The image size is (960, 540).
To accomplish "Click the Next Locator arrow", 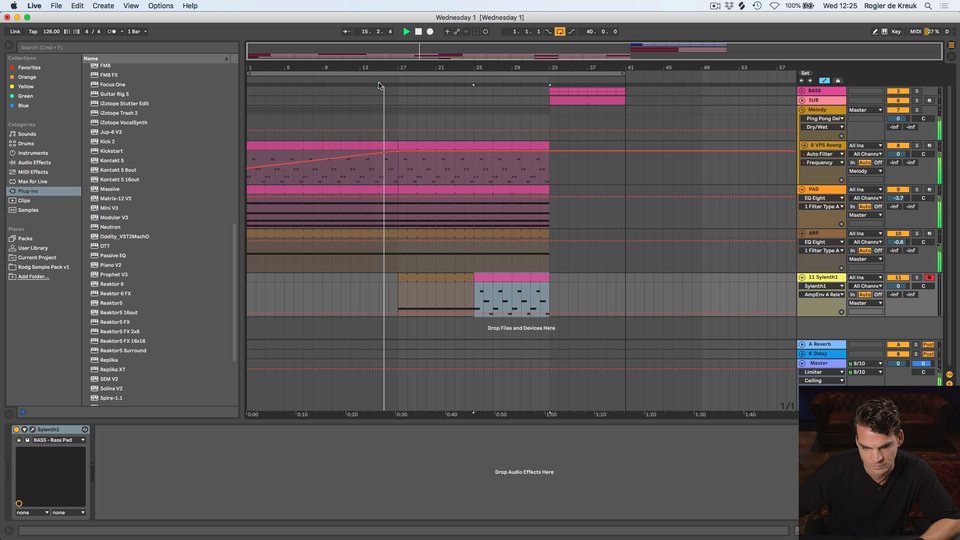I will click(810, 80).
